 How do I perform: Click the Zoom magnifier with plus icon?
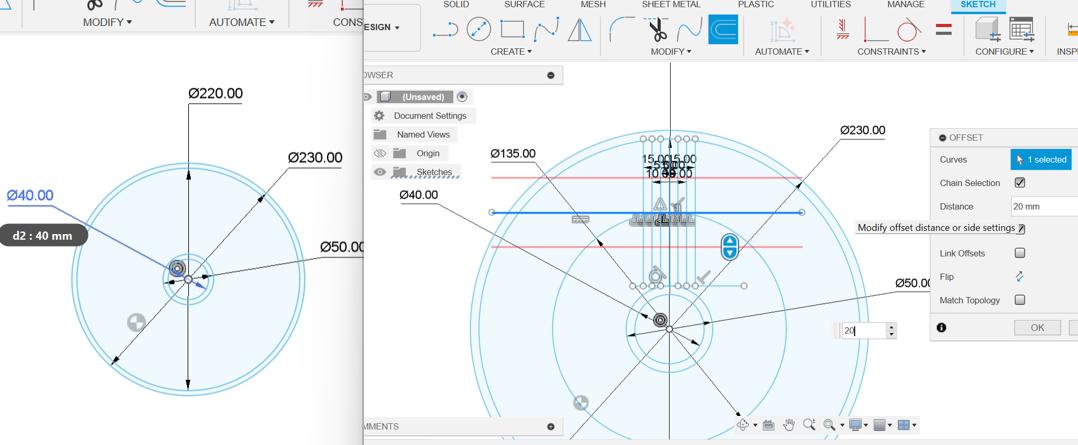pyautogui.click(x=809, y=426)
